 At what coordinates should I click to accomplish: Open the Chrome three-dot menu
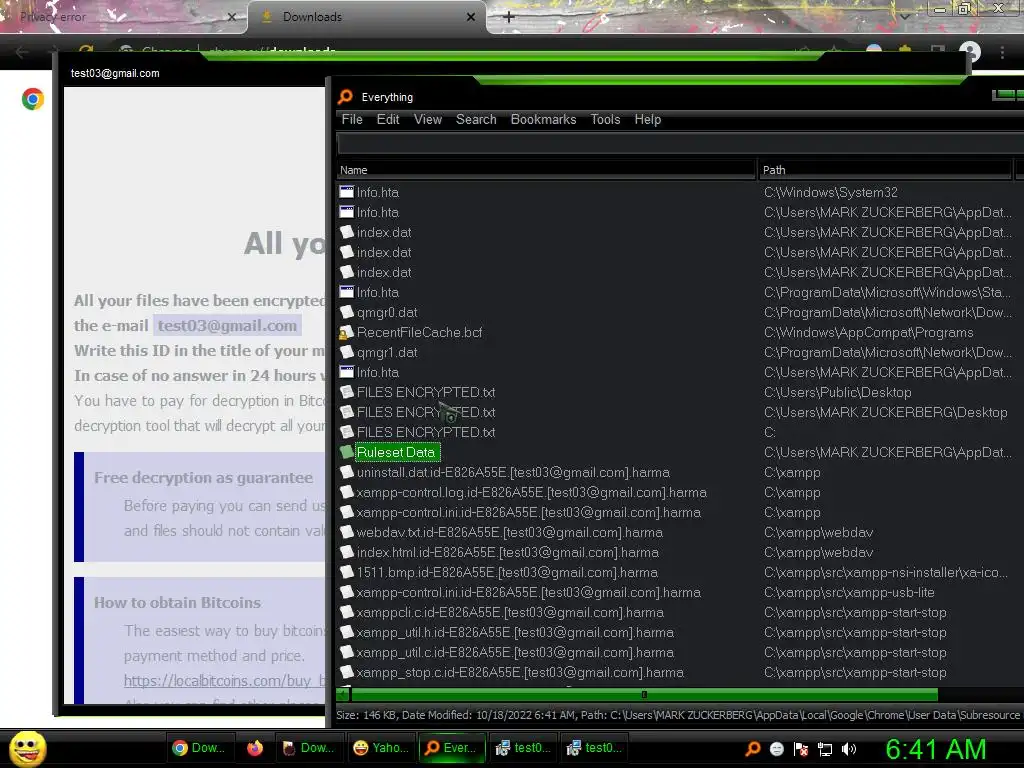click(x=1002, y=52)
